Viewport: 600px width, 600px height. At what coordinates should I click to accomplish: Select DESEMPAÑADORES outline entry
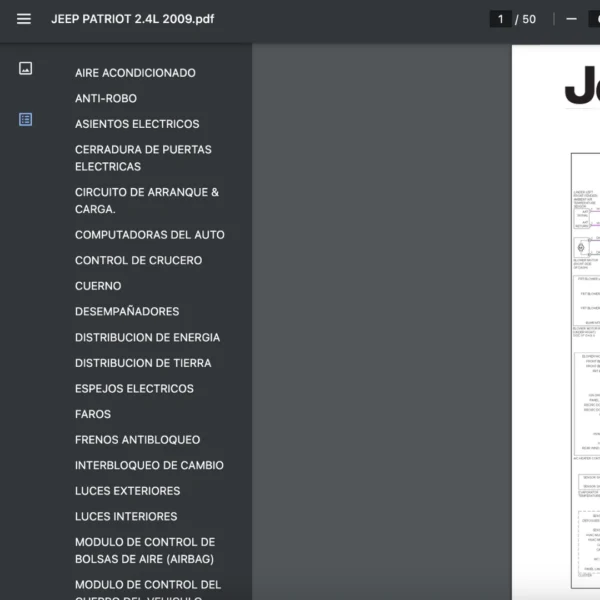coord(127,311)
